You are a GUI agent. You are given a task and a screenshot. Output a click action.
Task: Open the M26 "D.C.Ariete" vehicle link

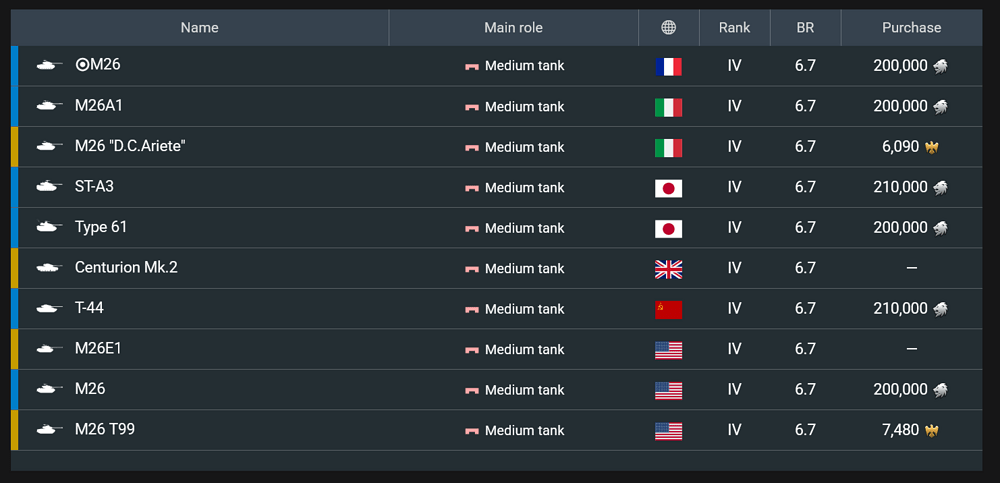click(x=130, y=146)
